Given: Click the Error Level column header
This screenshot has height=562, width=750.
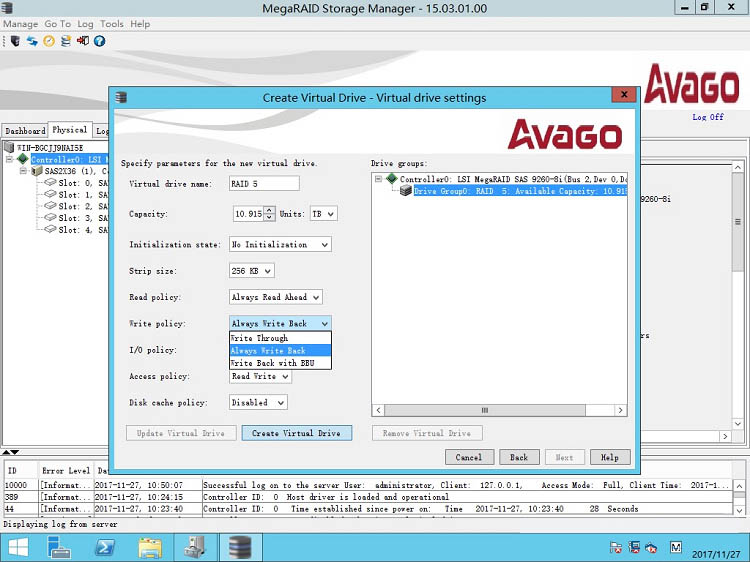Looking at the screenshot, I should [66, 471].
